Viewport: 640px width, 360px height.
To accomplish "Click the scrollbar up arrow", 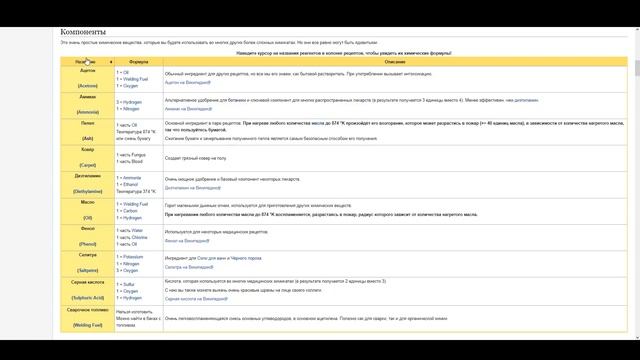I will click(x=637, y=30).
